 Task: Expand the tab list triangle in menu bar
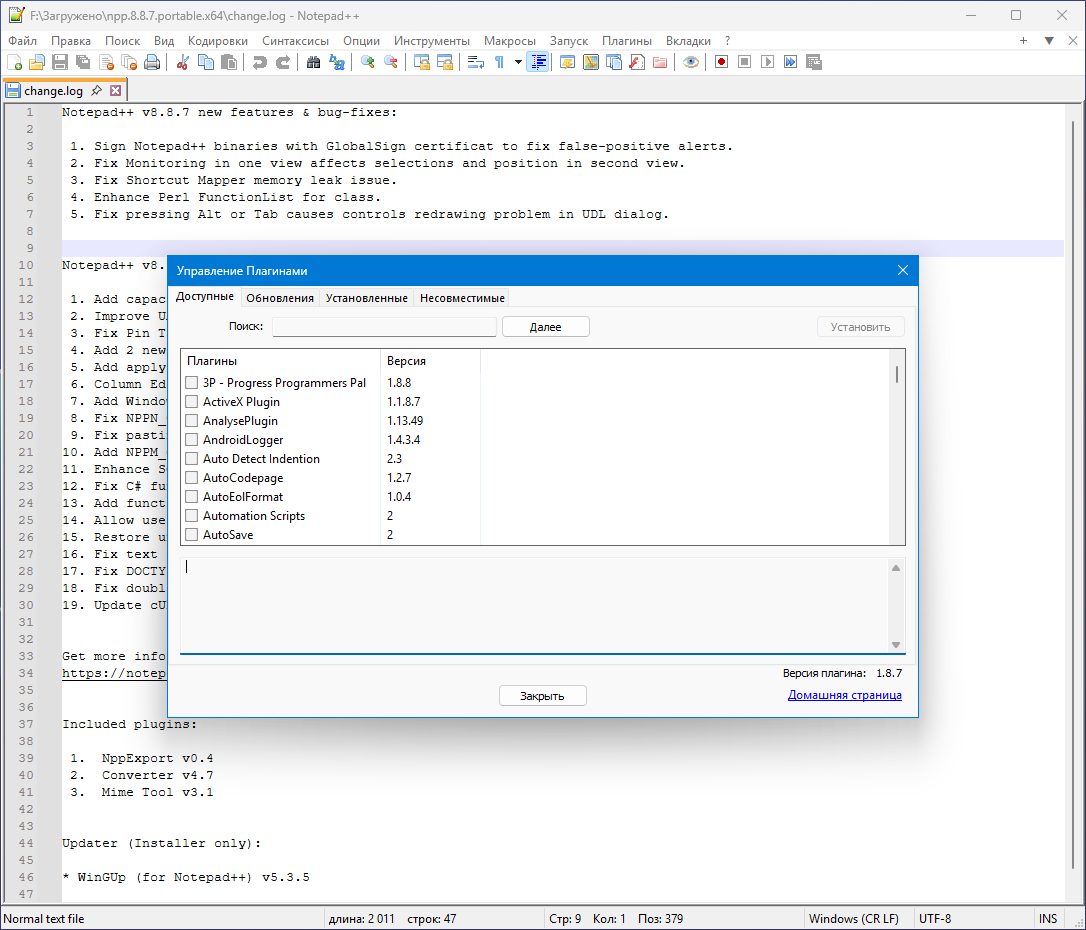pyautogui.click(x=1049, y=41)
